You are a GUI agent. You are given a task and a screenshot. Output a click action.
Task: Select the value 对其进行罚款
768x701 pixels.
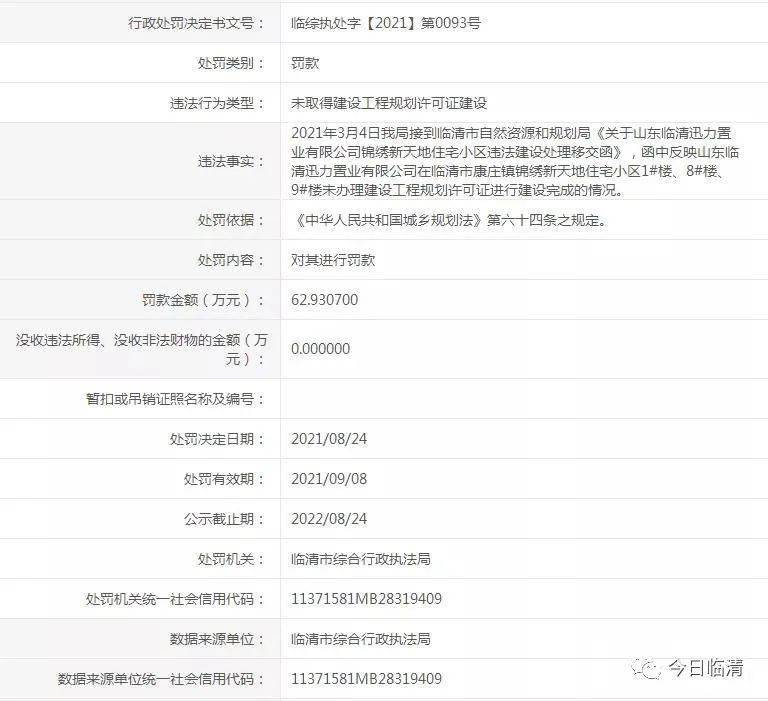333,260
